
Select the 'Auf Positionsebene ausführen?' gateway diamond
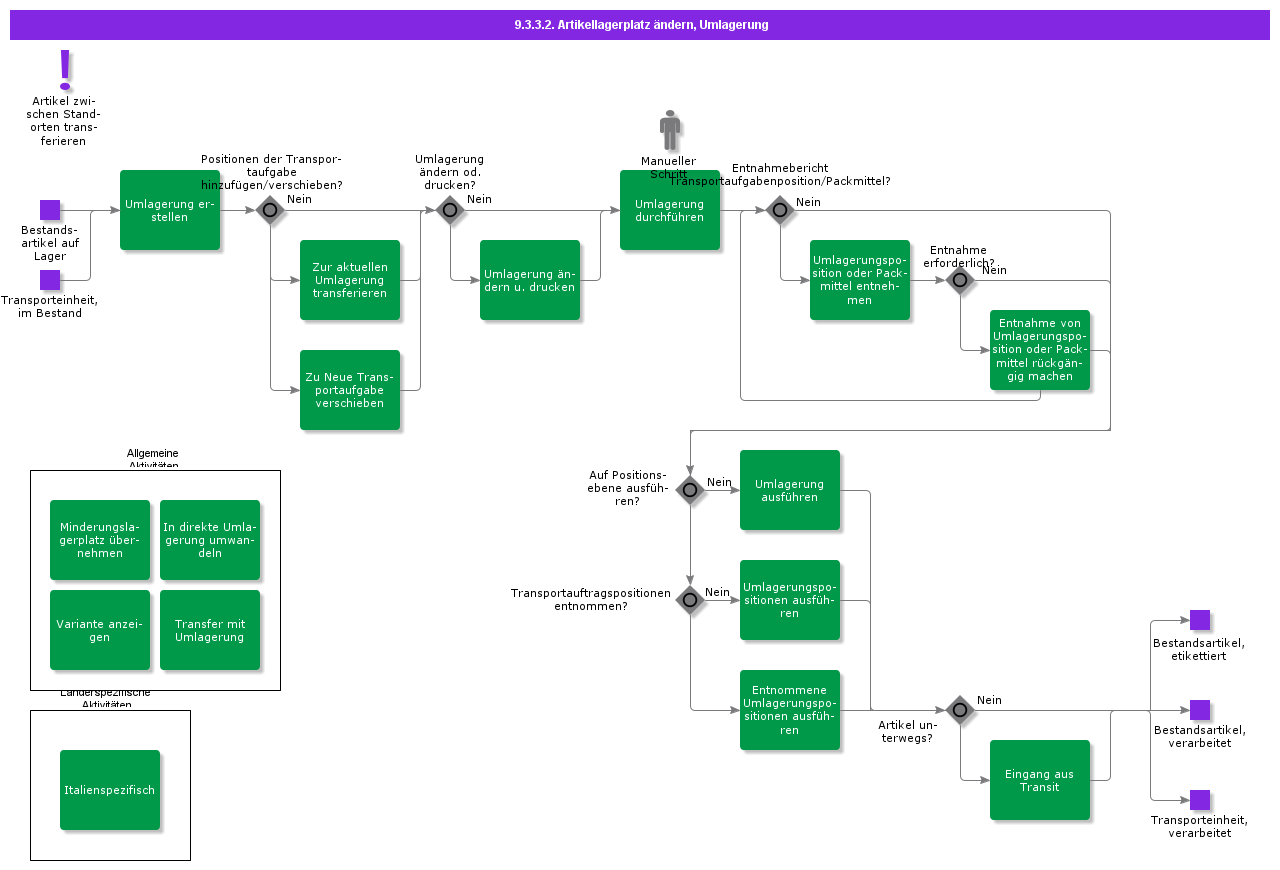pyautogui.click(x=690, y=490)
